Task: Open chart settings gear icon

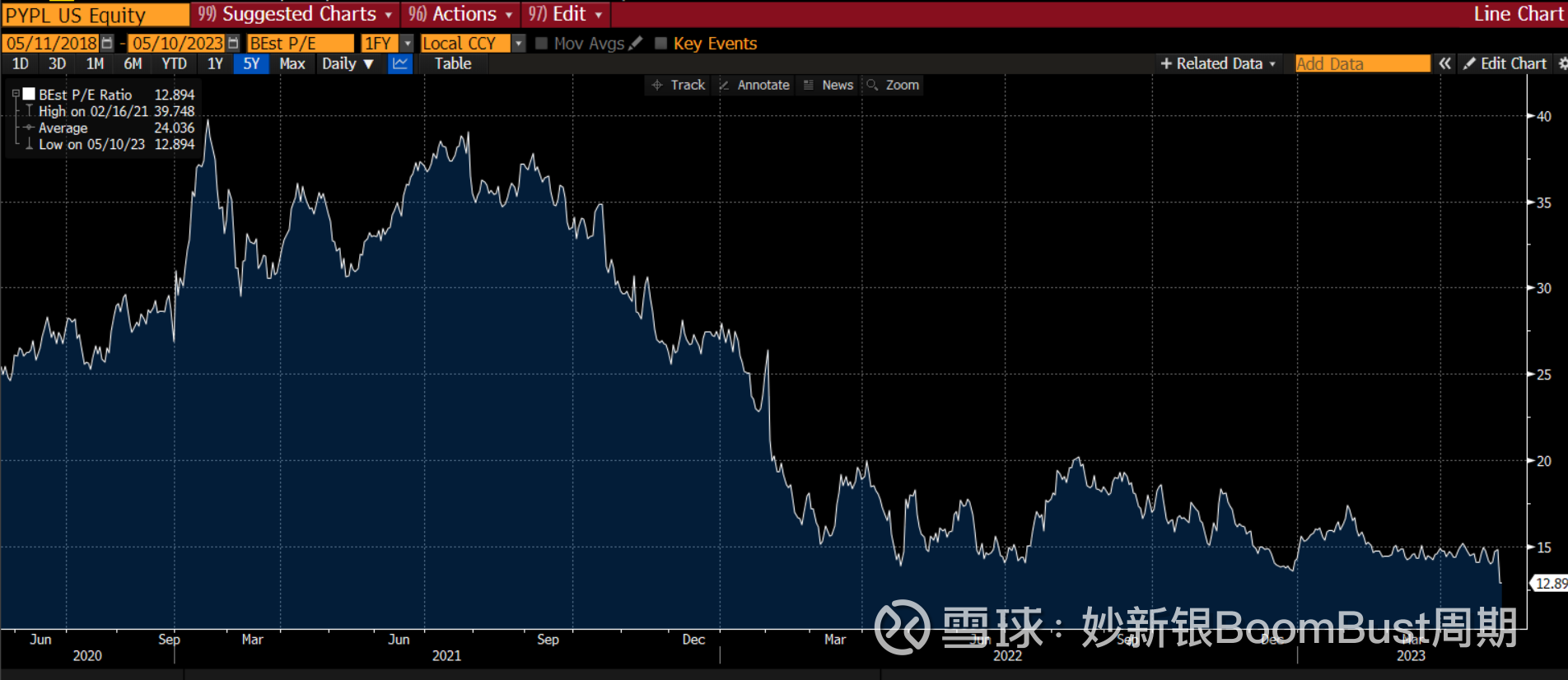Action: pos(1562,63)
